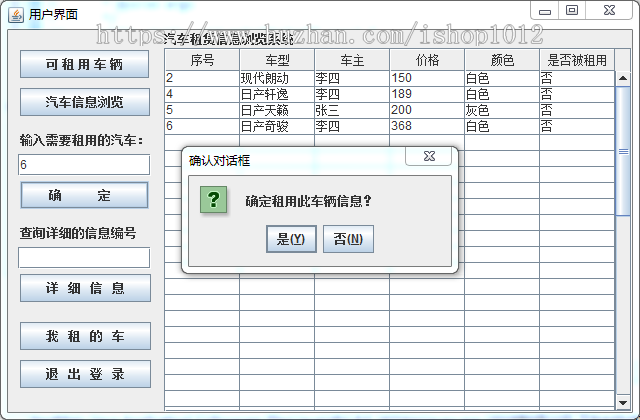Select the 日产天籁 cell
Screen dimensions: 640x420
[x=277, y=110]
